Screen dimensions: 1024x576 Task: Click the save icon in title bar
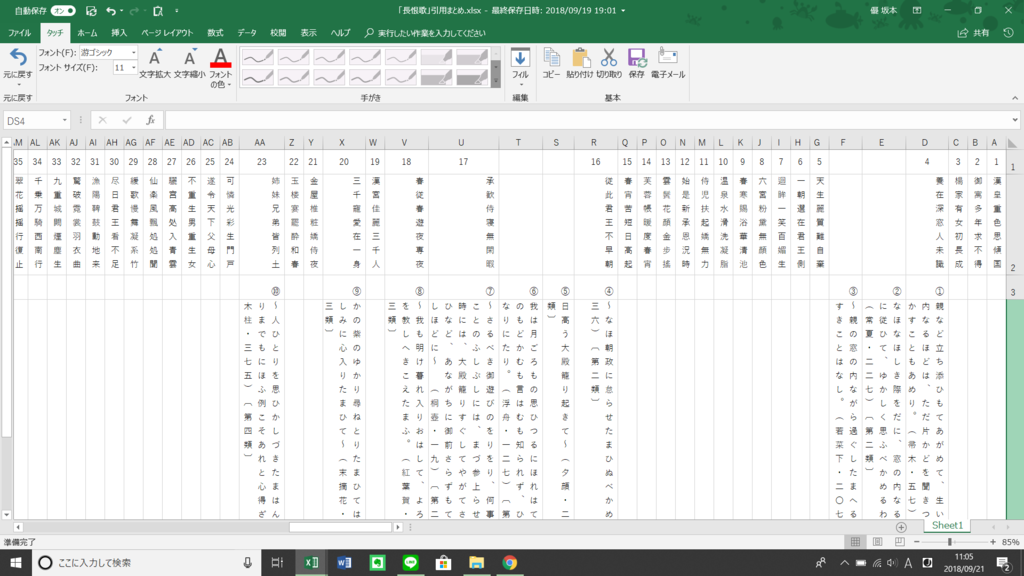click(91, 10)
